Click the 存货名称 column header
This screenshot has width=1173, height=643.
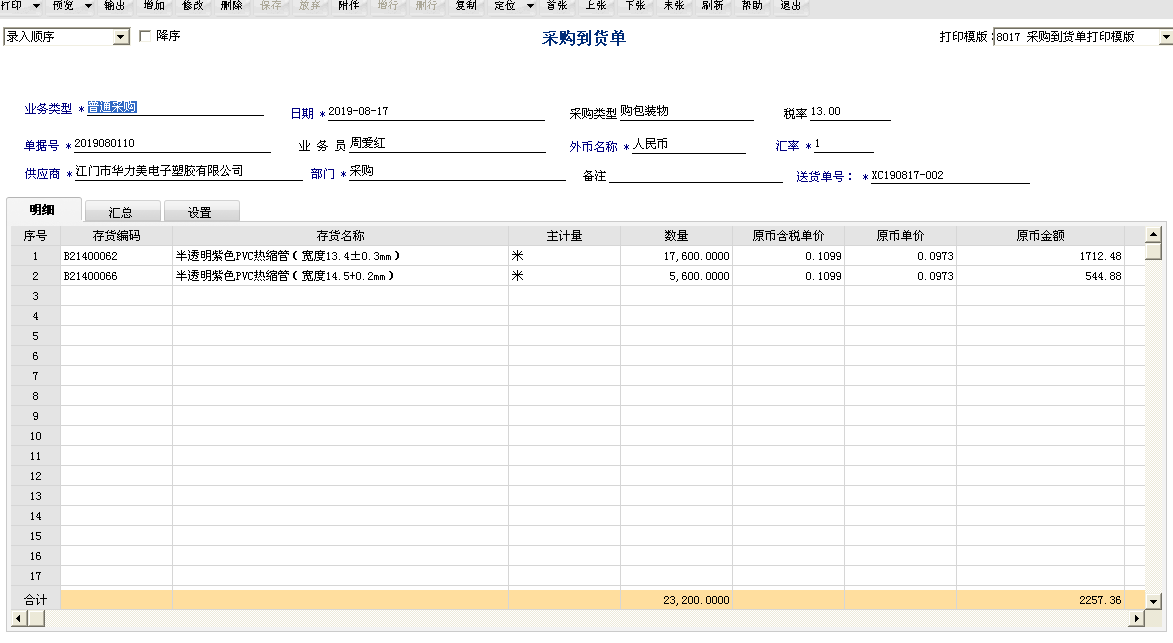[x=340, y=236]
